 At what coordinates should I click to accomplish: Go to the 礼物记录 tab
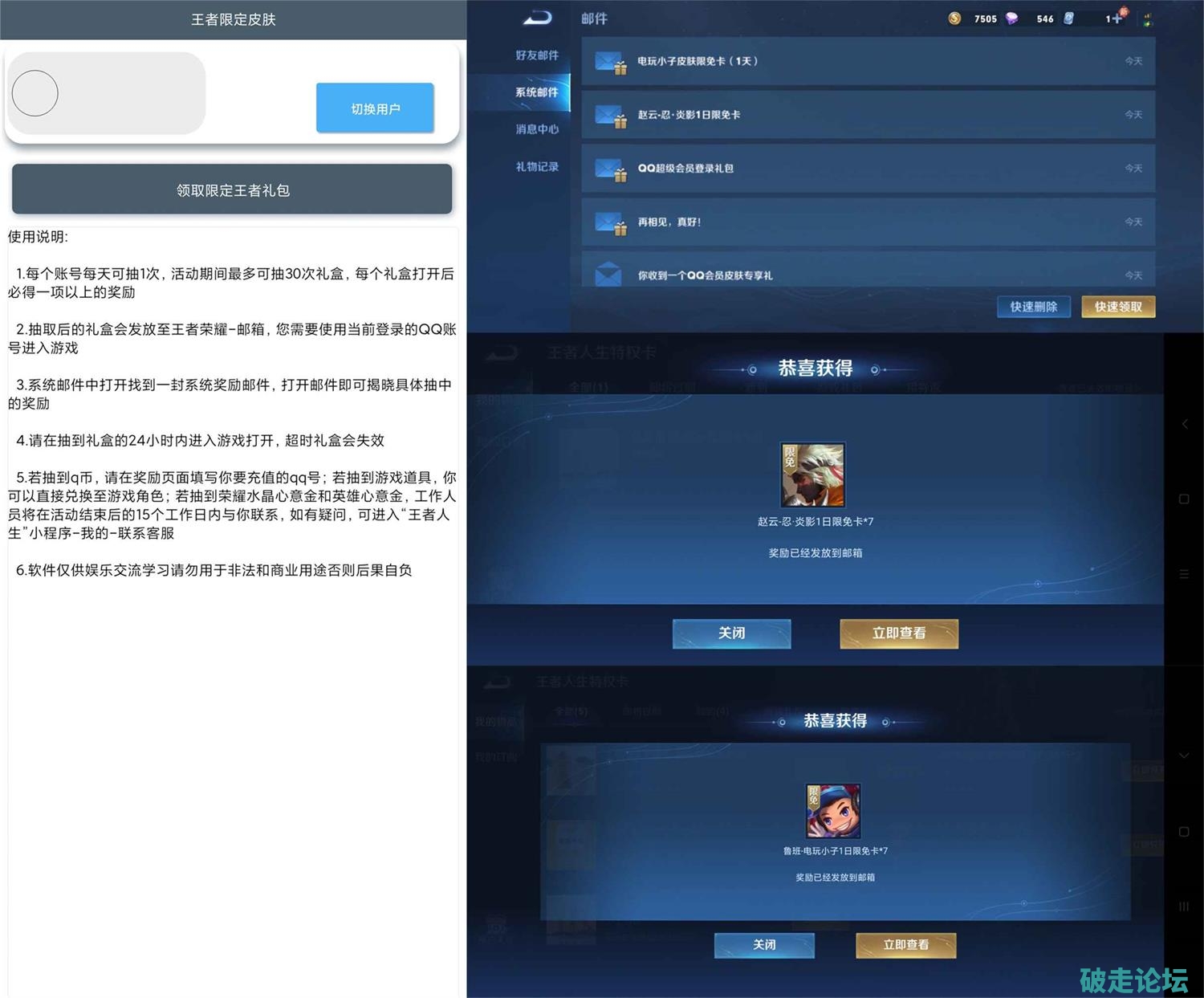[536, 167]
